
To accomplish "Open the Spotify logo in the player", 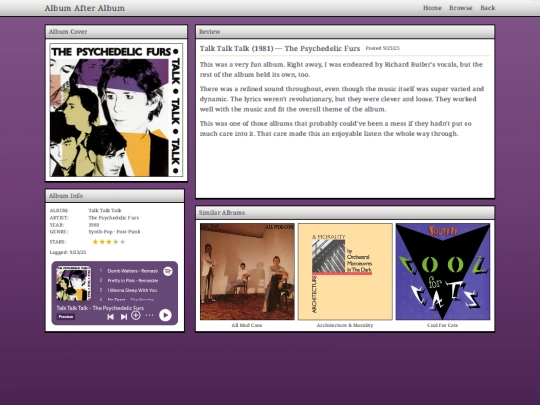I will coord(168,271).
